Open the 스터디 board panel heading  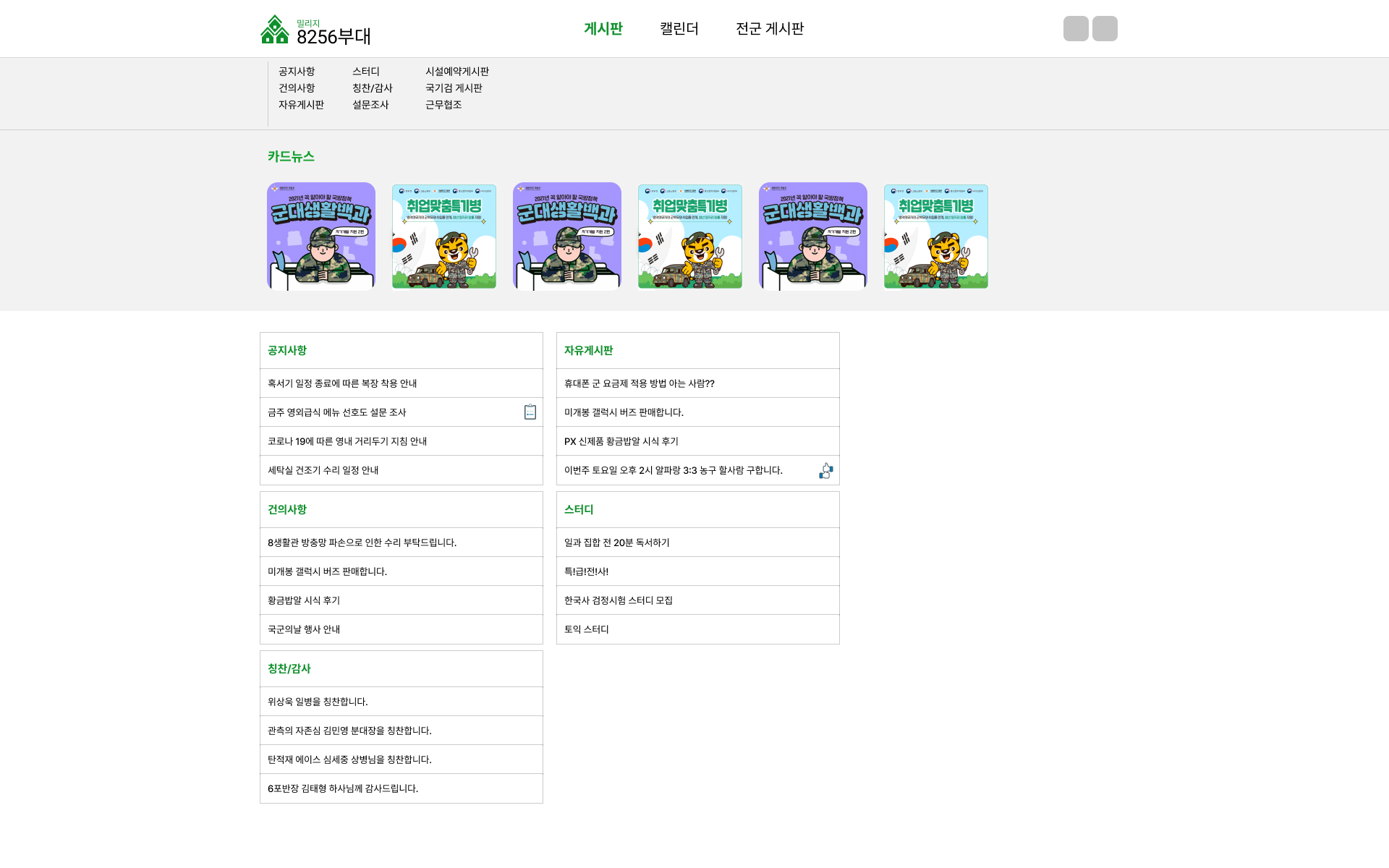point(579,510)
